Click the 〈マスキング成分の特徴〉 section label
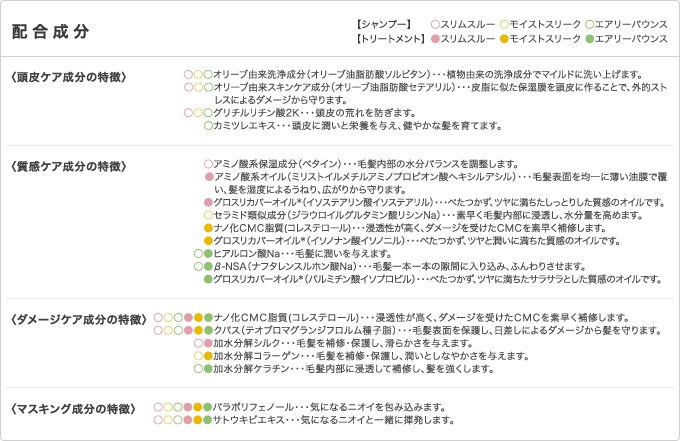680x441 pixels. [73, 409]
